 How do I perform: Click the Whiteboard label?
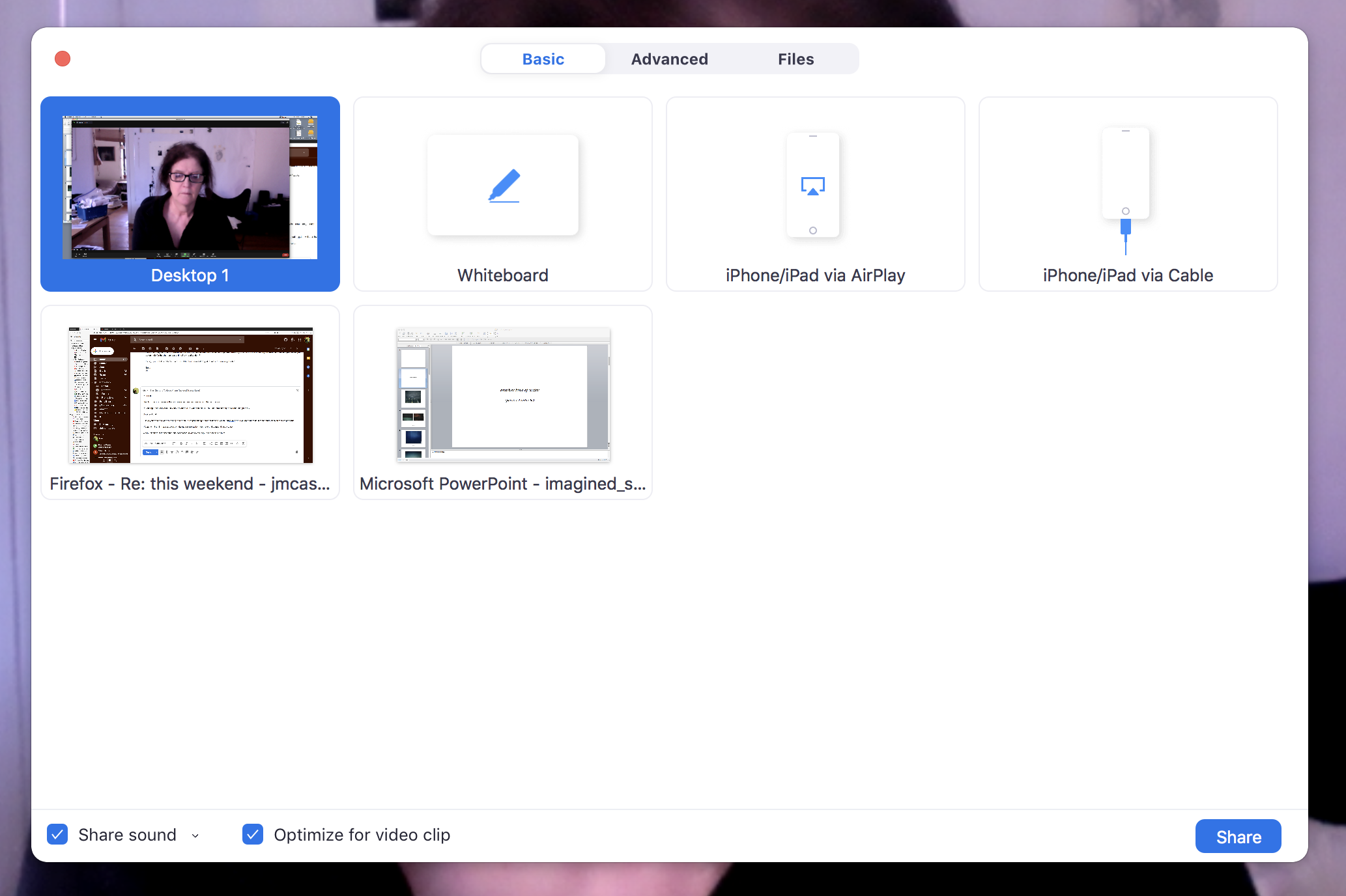(x=503, y=275)
